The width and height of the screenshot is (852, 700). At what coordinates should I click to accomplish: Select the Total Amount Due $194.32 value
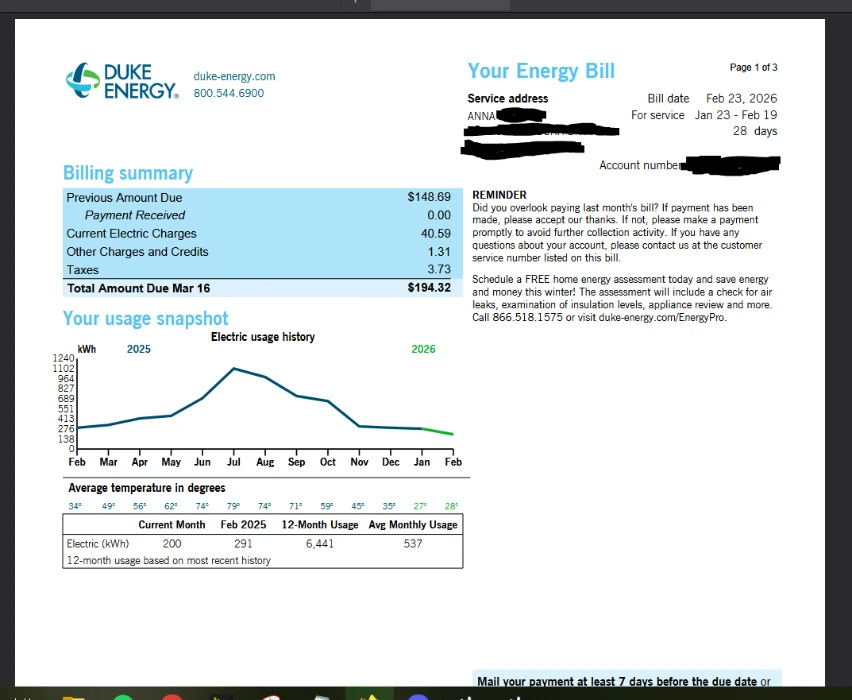pos(429,288)
